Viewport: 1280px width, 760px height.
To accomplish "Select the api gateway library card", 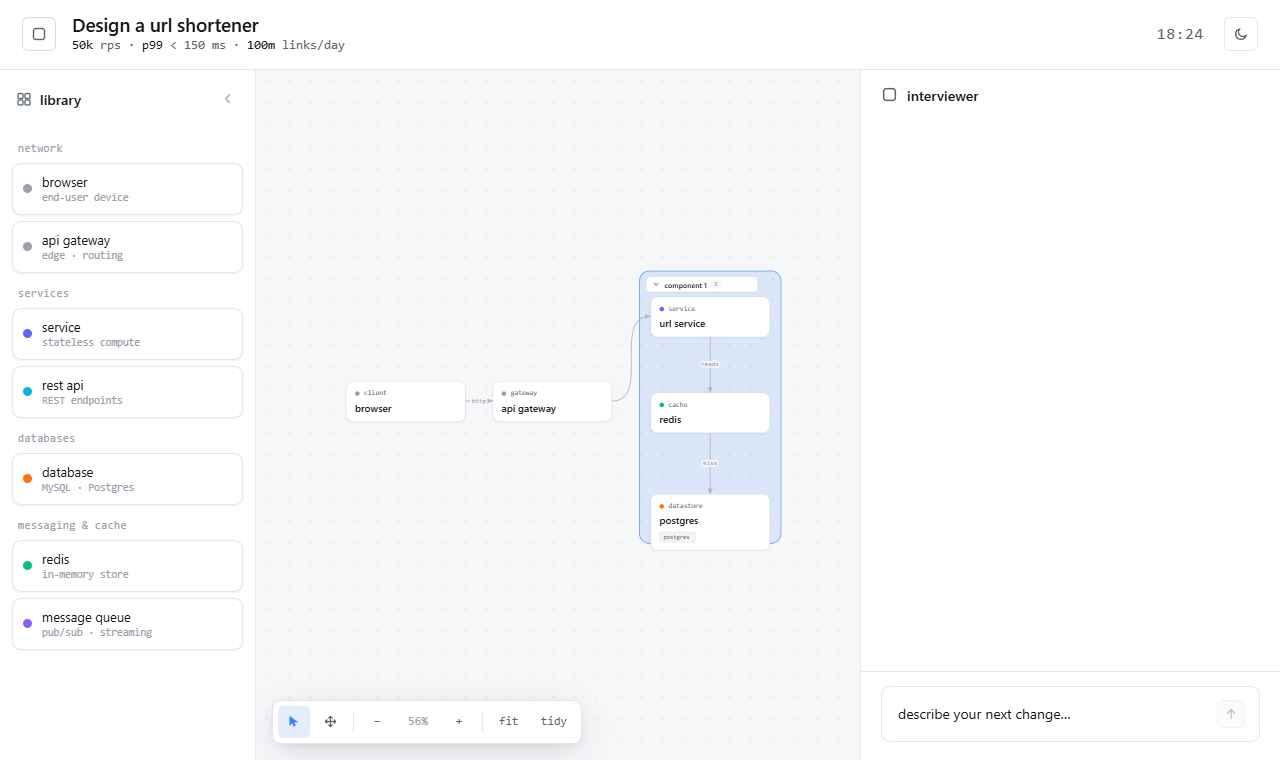I will [127, 247].
